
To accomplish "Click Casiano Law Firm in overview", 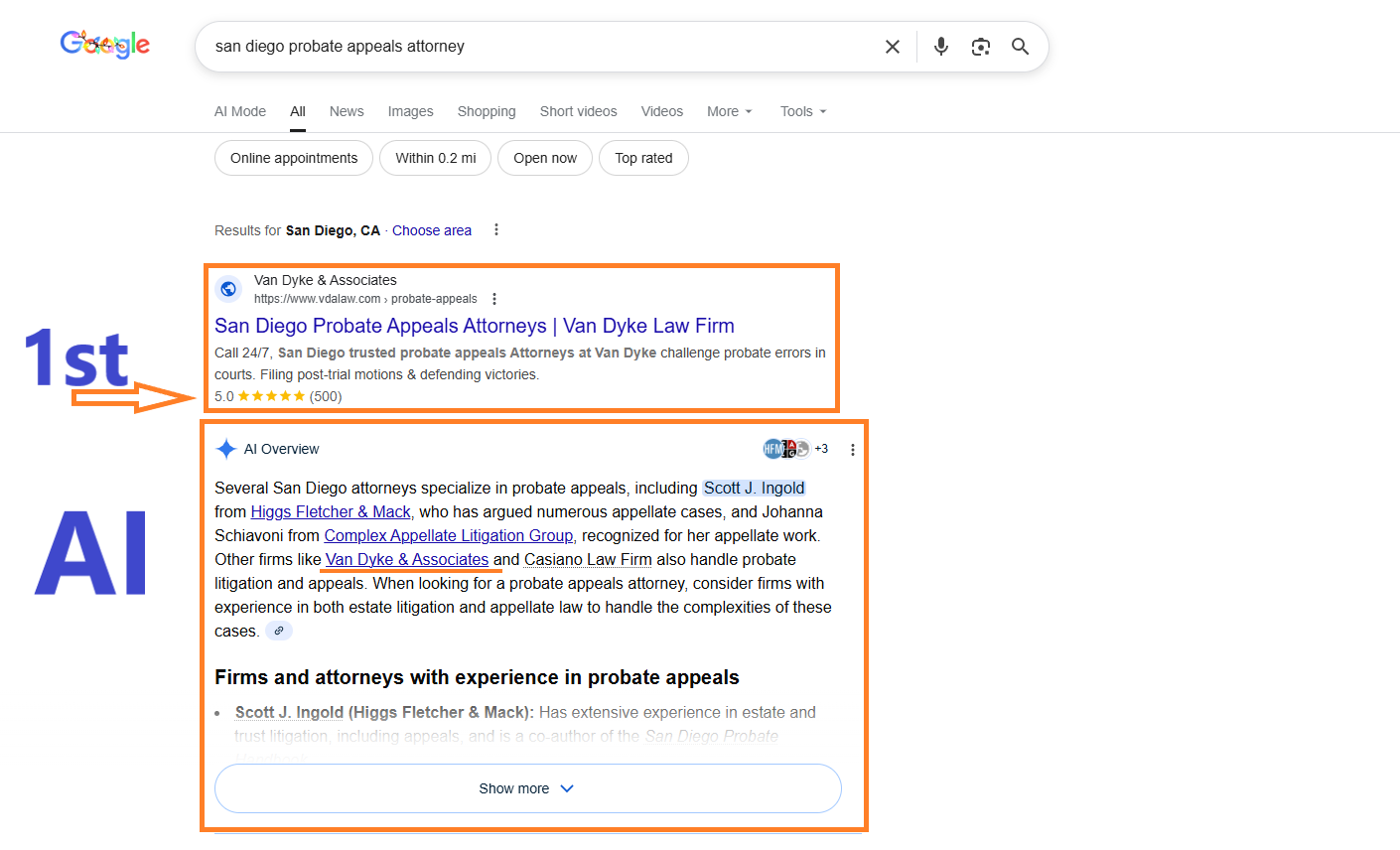I will point(588,559).
